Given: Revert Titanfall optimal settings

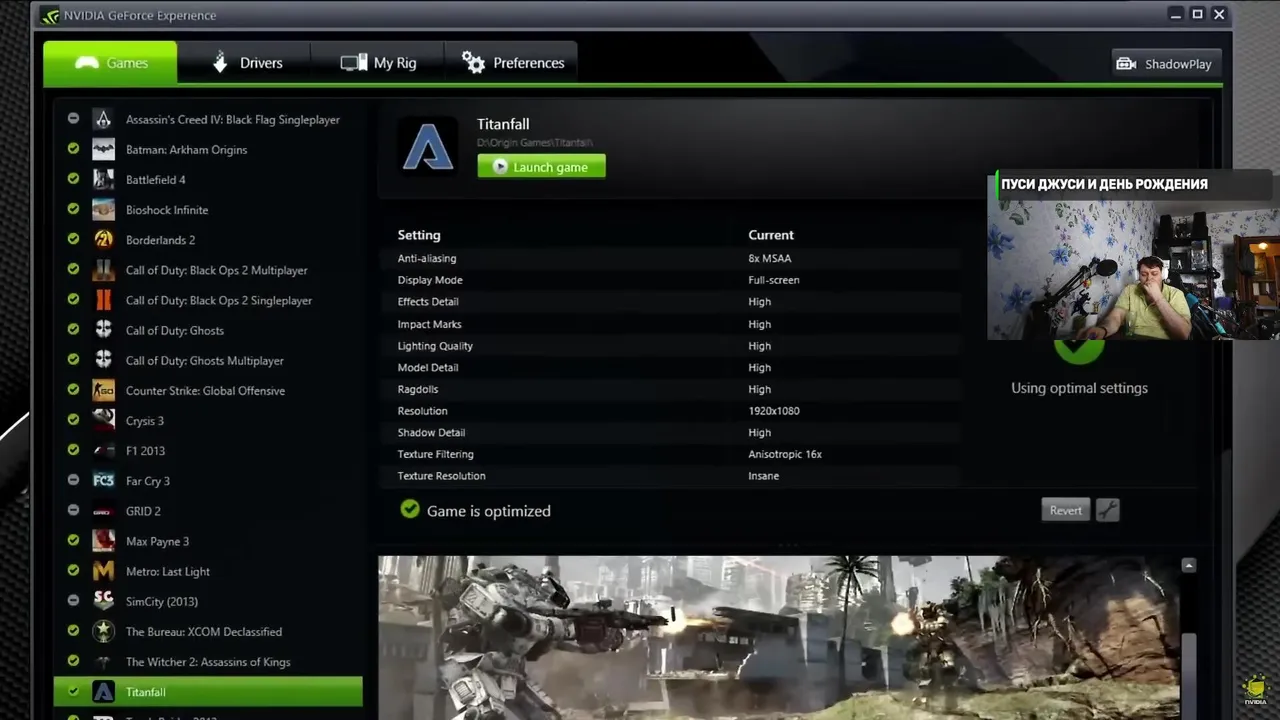Looking at the screenshot, I should click(1065, 510).
